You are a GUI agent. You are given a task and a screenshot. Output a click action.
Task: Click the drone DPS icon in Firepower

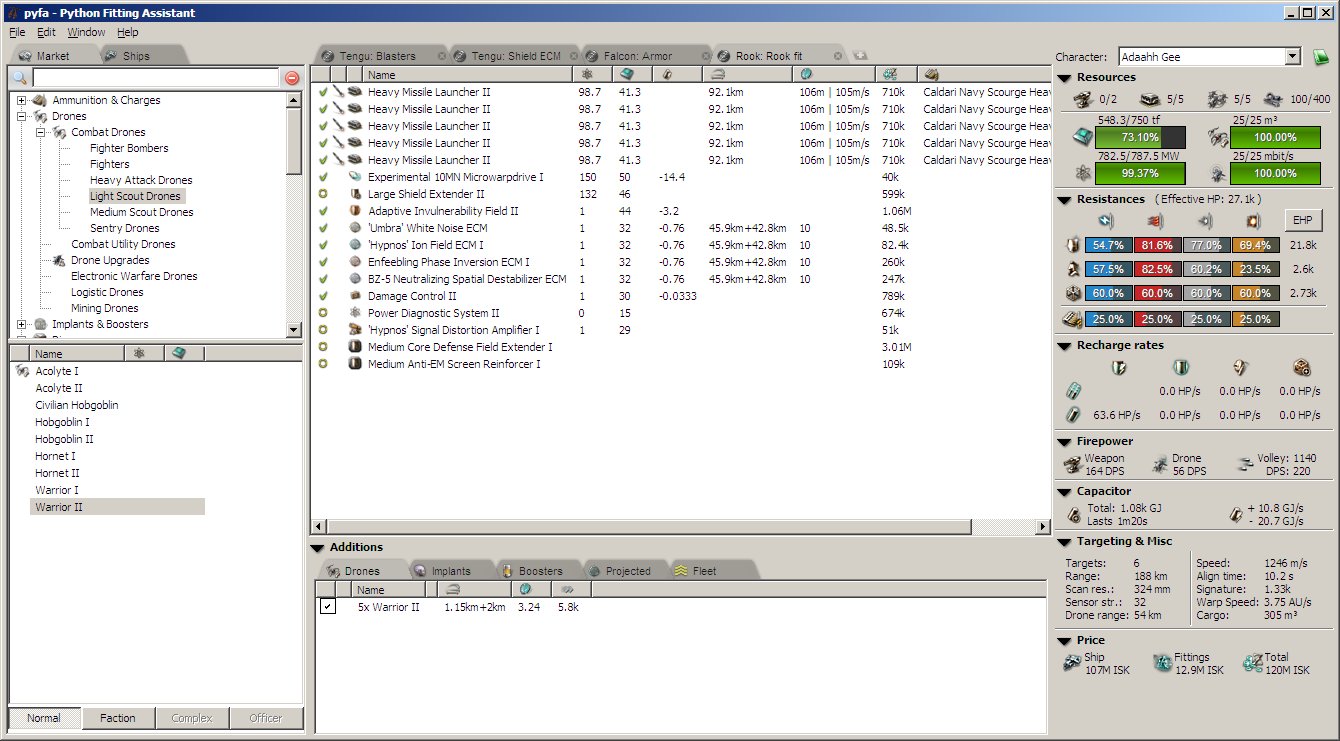point(1160,464)
